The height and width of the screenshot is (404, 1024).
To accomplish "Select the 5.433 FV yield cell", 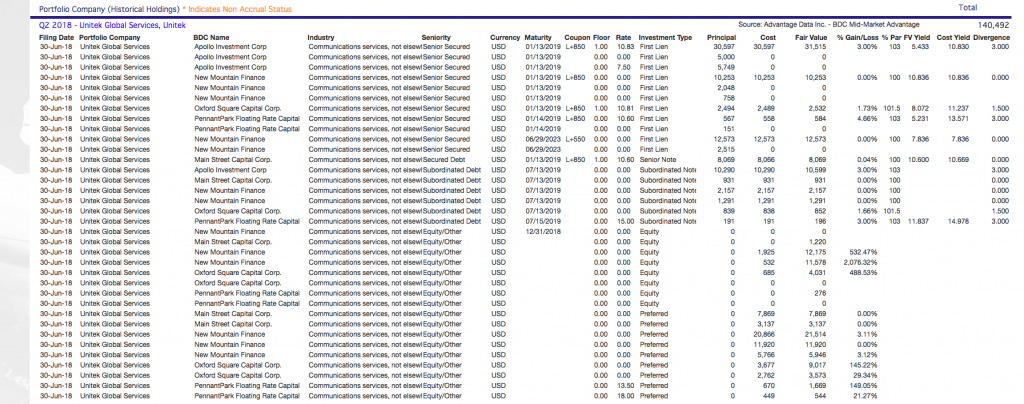I will [920, 47].
